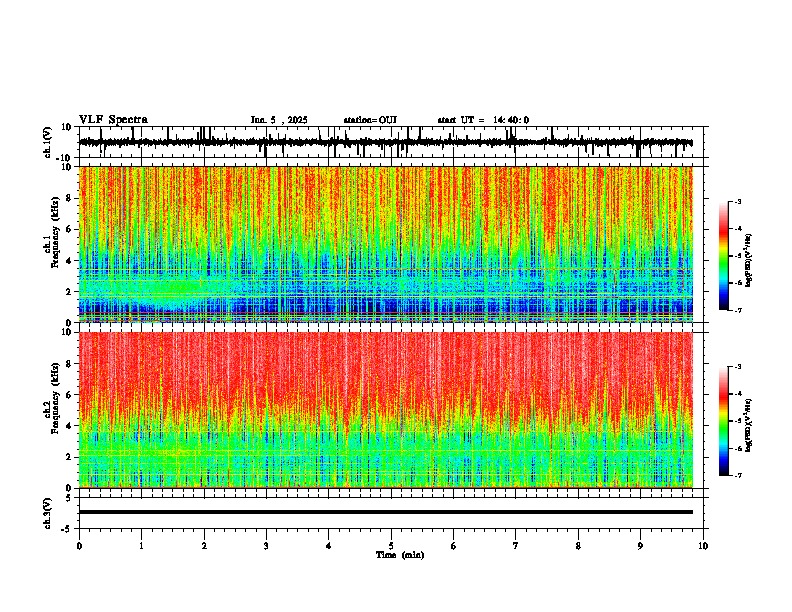
Task: Click the ch.1 spectrogram color bar
Action: [x=723, y=256]
